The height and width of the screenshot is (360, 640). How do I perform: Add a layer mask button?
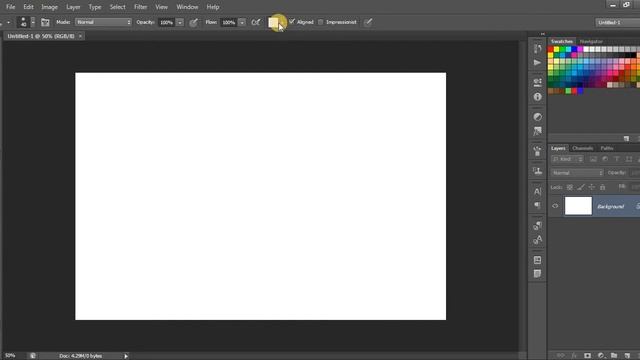click(587, 356)
